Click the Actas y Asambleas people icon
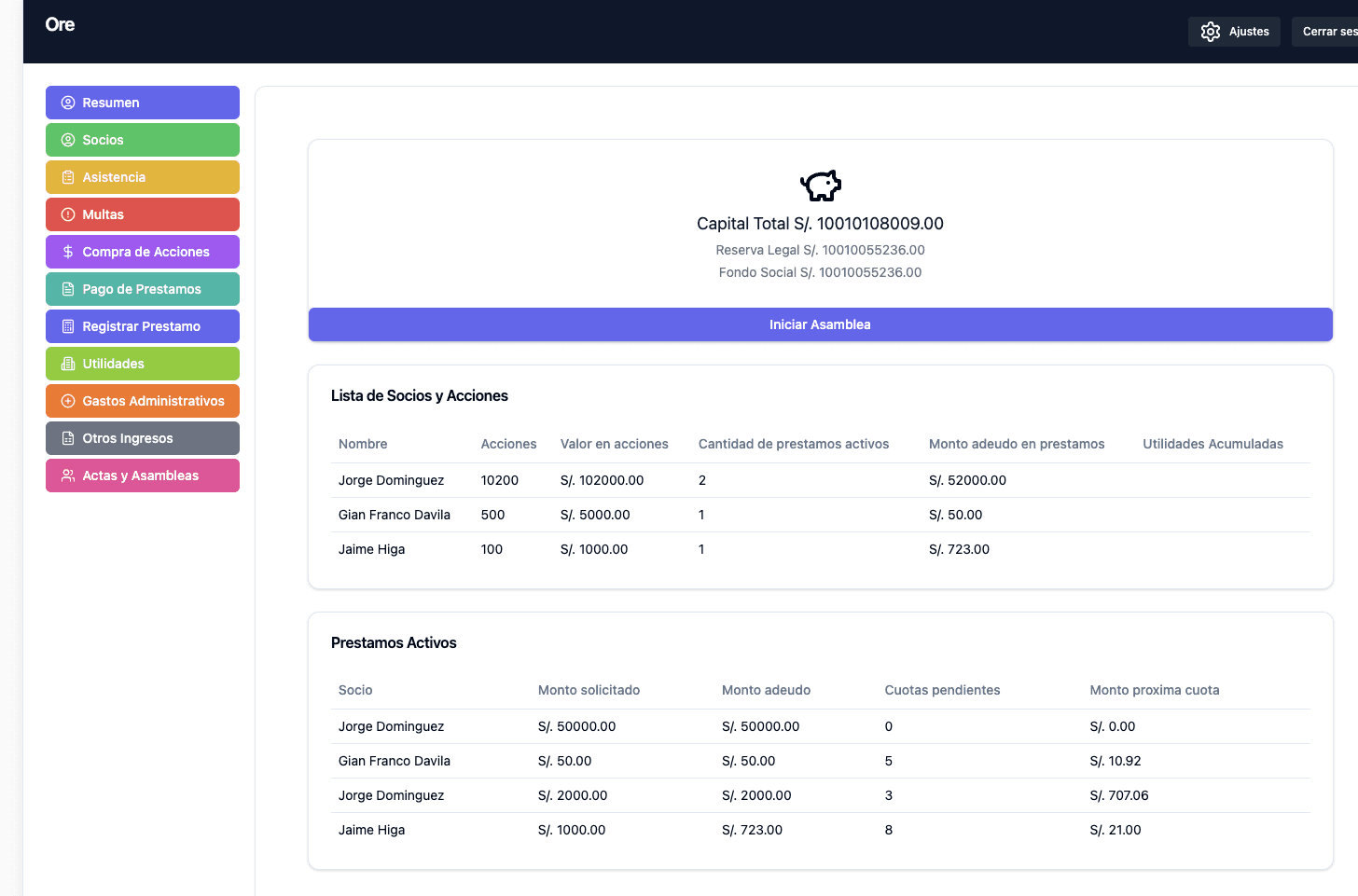 tap(68, 476)
